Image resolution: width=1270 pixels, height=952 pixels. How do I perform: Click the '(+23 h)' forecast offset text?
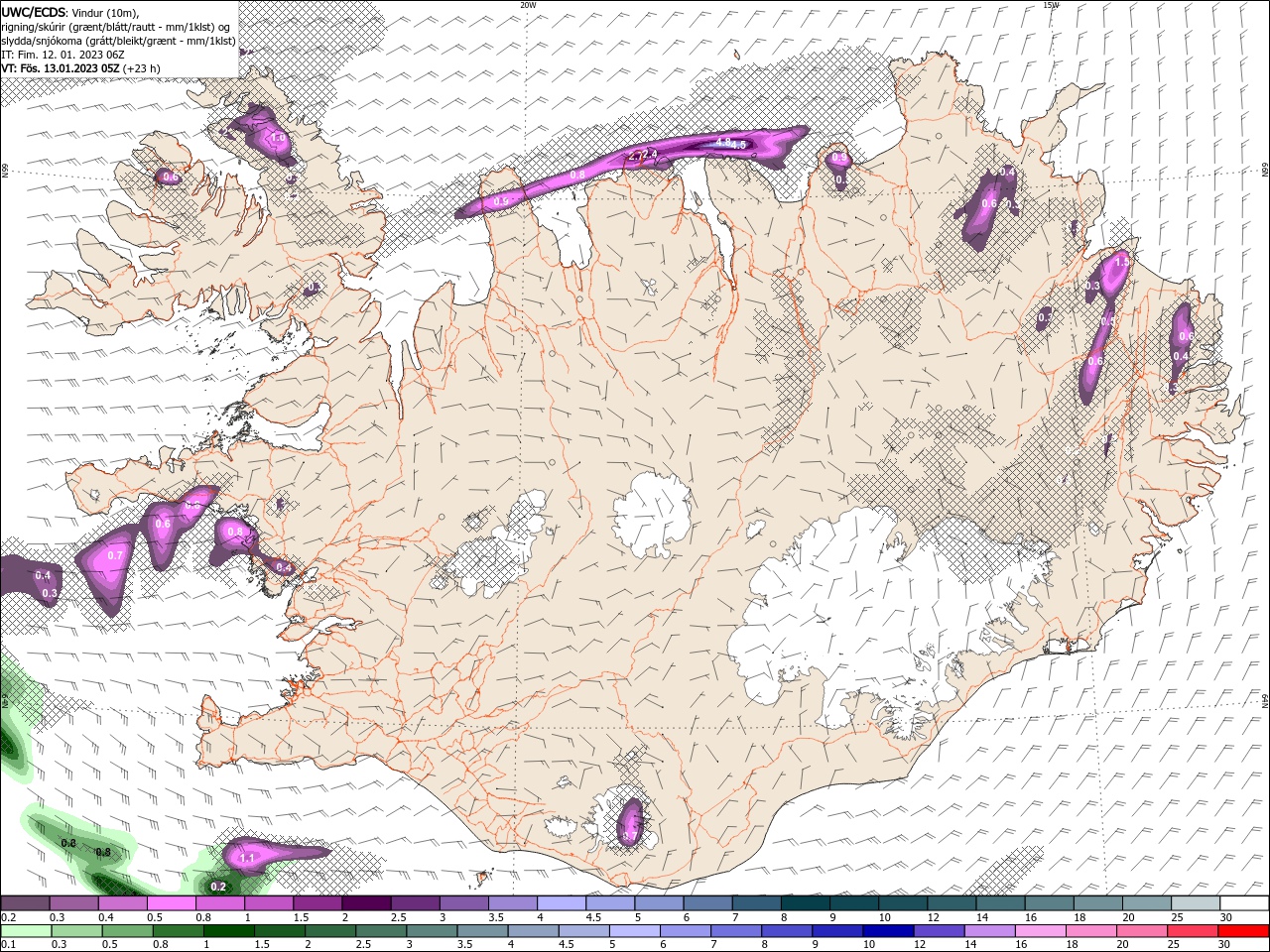coord(142,68)
